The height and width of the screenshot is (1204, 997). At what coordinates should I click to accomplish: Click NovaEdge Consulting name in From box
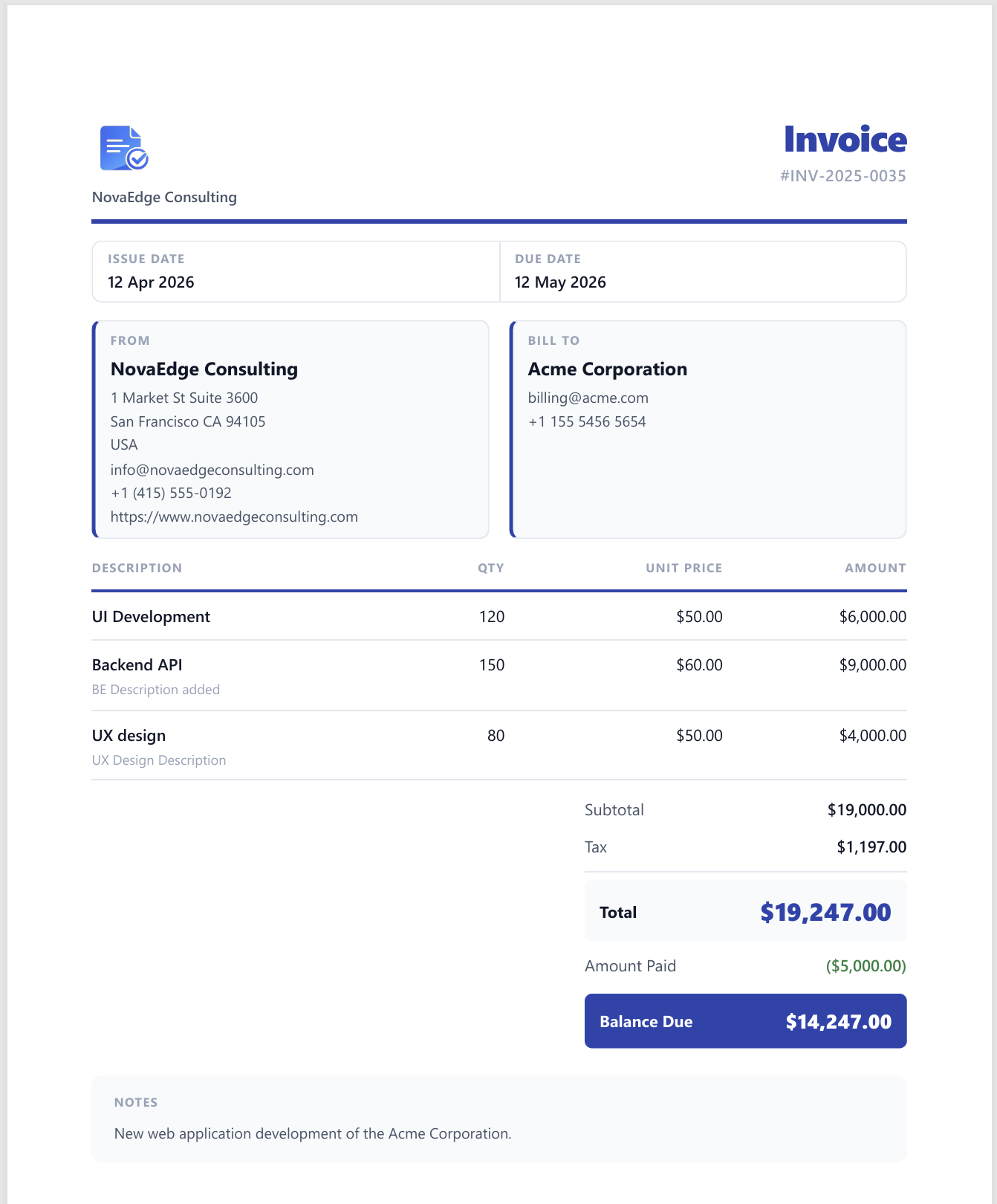(204, 369)
